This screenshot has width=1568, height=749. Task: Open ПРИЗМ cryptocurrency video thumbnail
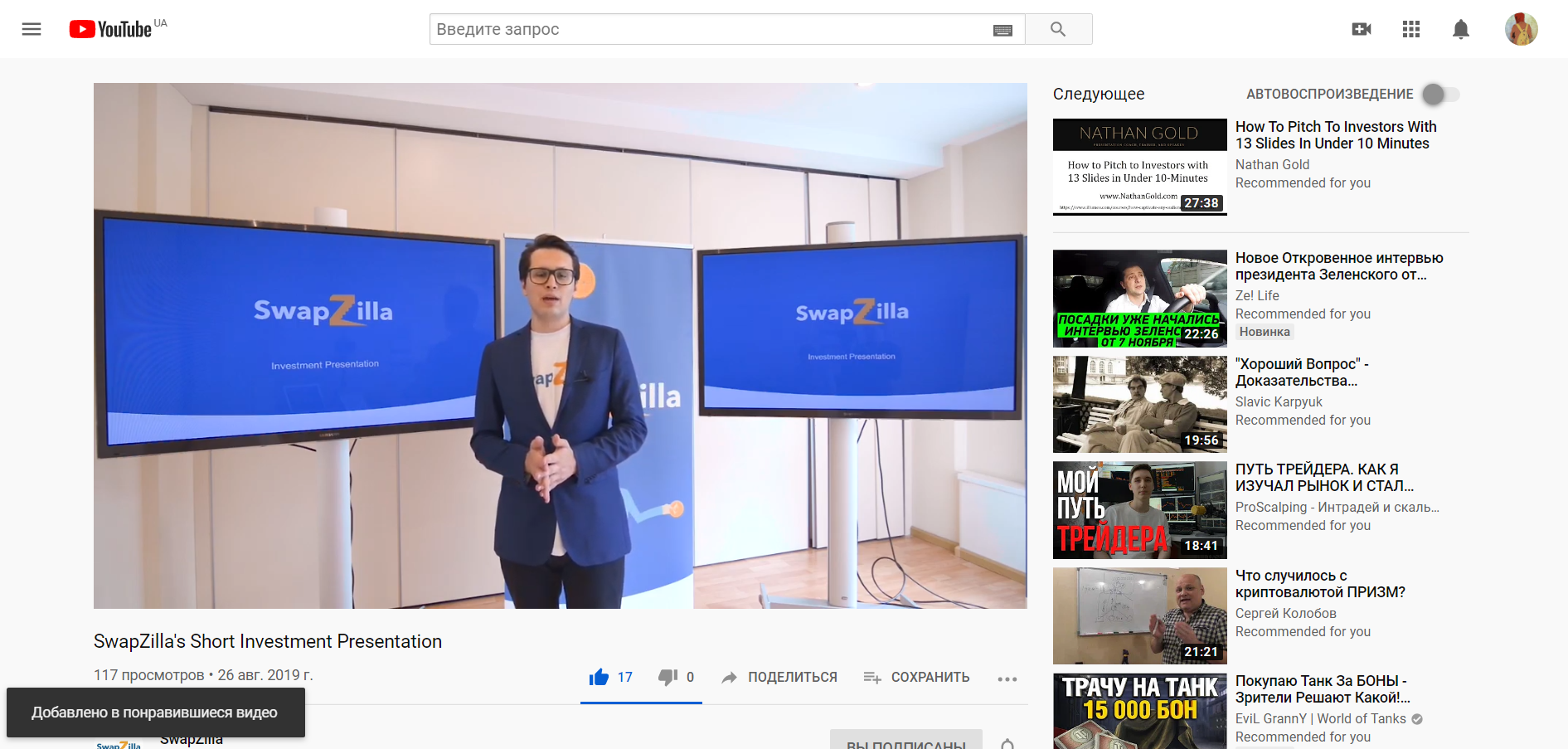(1140, 615)
